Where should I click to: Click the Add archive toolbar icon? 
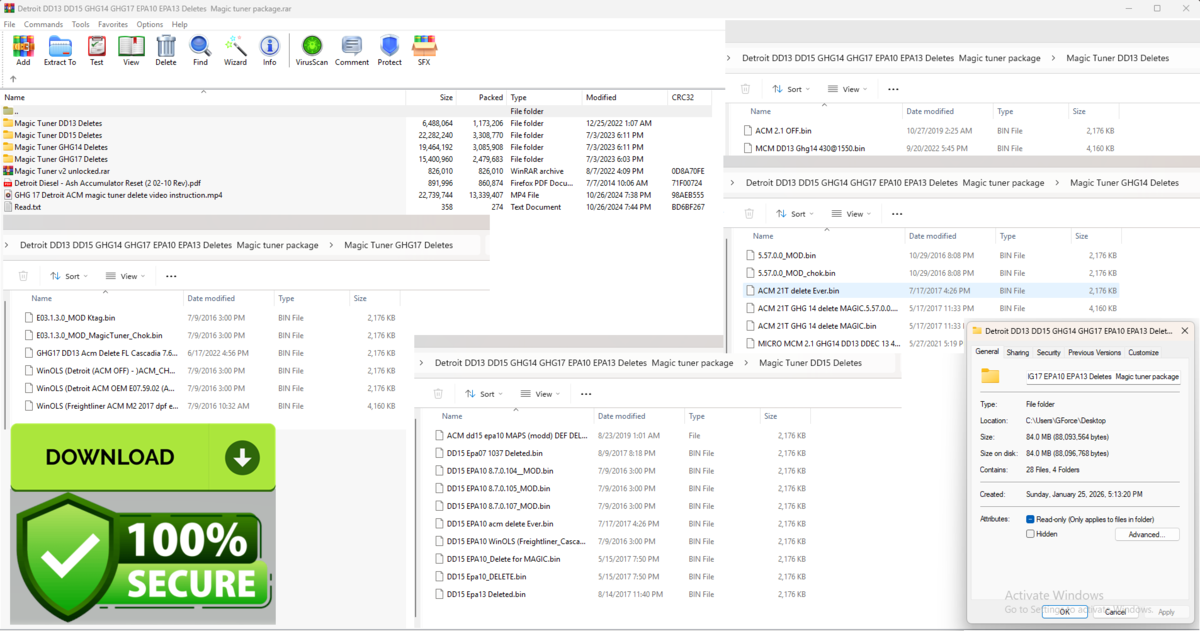pos(23,49)
